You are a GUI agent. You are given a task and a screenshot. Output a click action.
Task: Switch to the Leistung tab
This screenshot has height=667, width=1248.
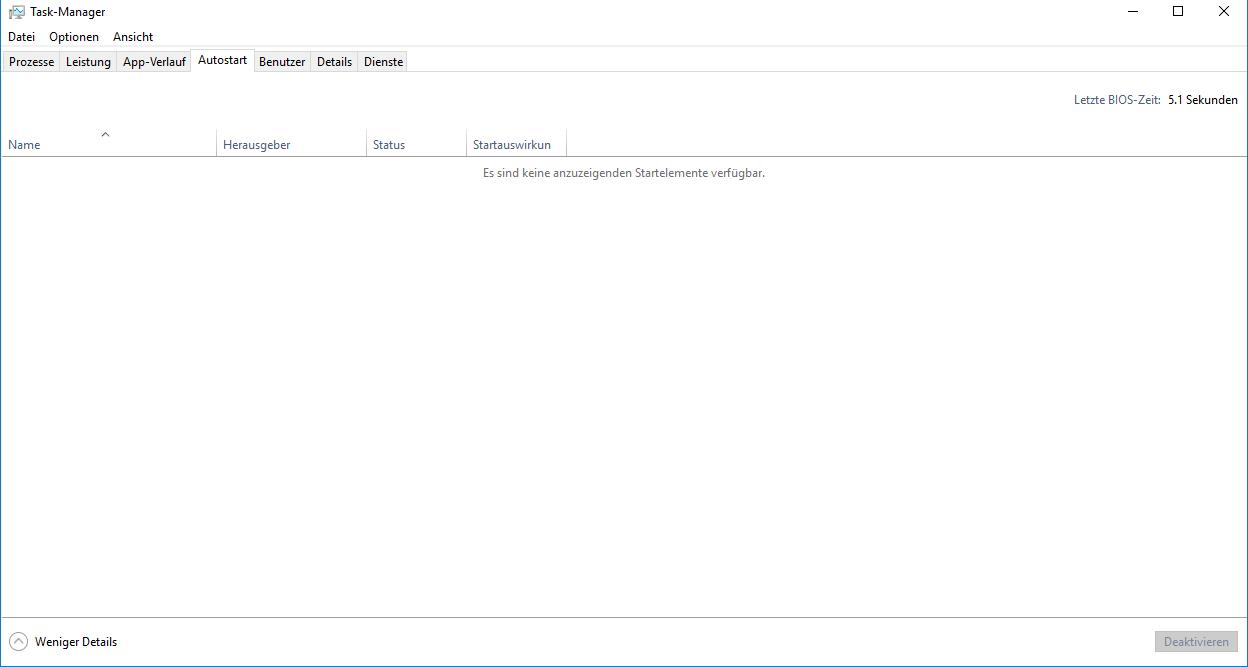(88, 62)
